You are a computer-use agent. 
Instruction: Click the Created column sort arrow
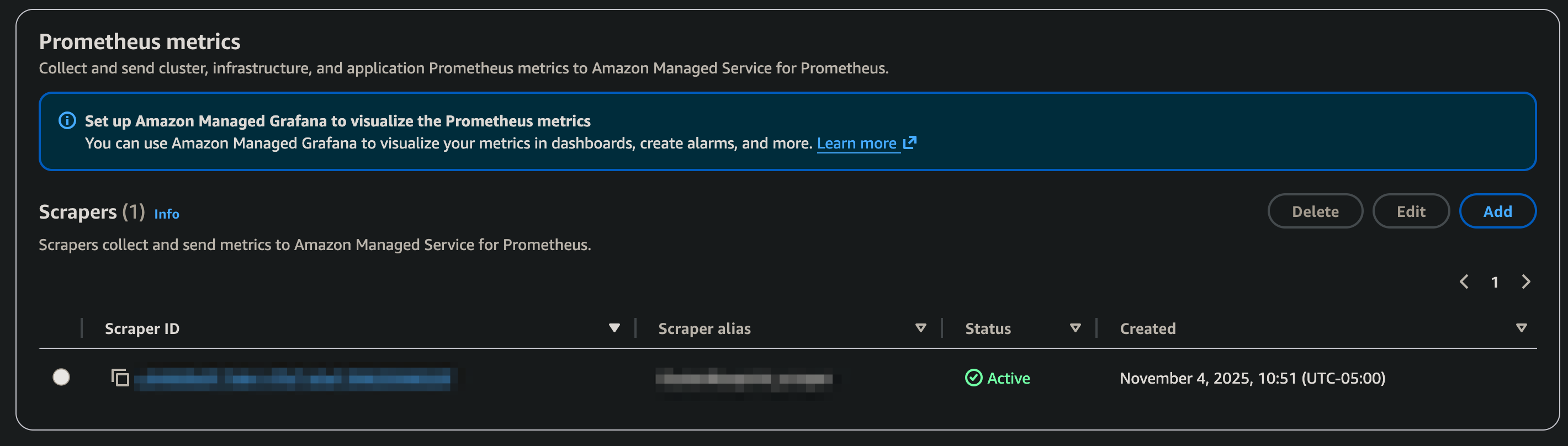pos(1521,327)
